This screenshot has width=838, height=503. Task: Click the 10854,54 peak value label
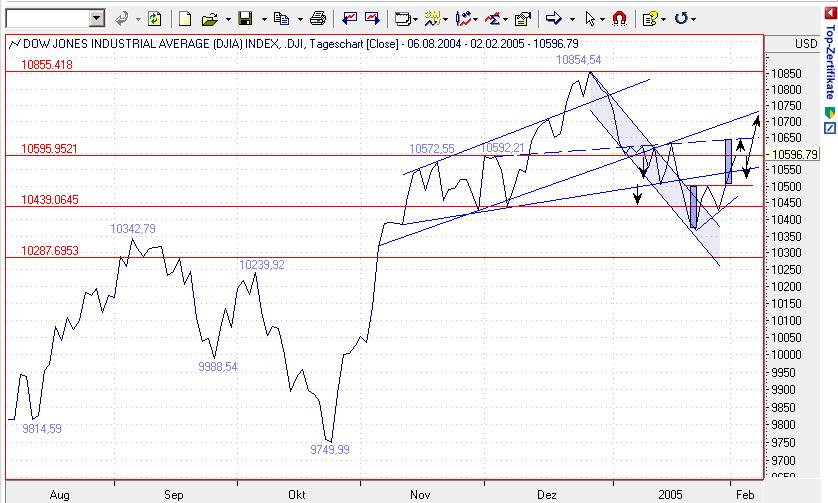point(578,60)
